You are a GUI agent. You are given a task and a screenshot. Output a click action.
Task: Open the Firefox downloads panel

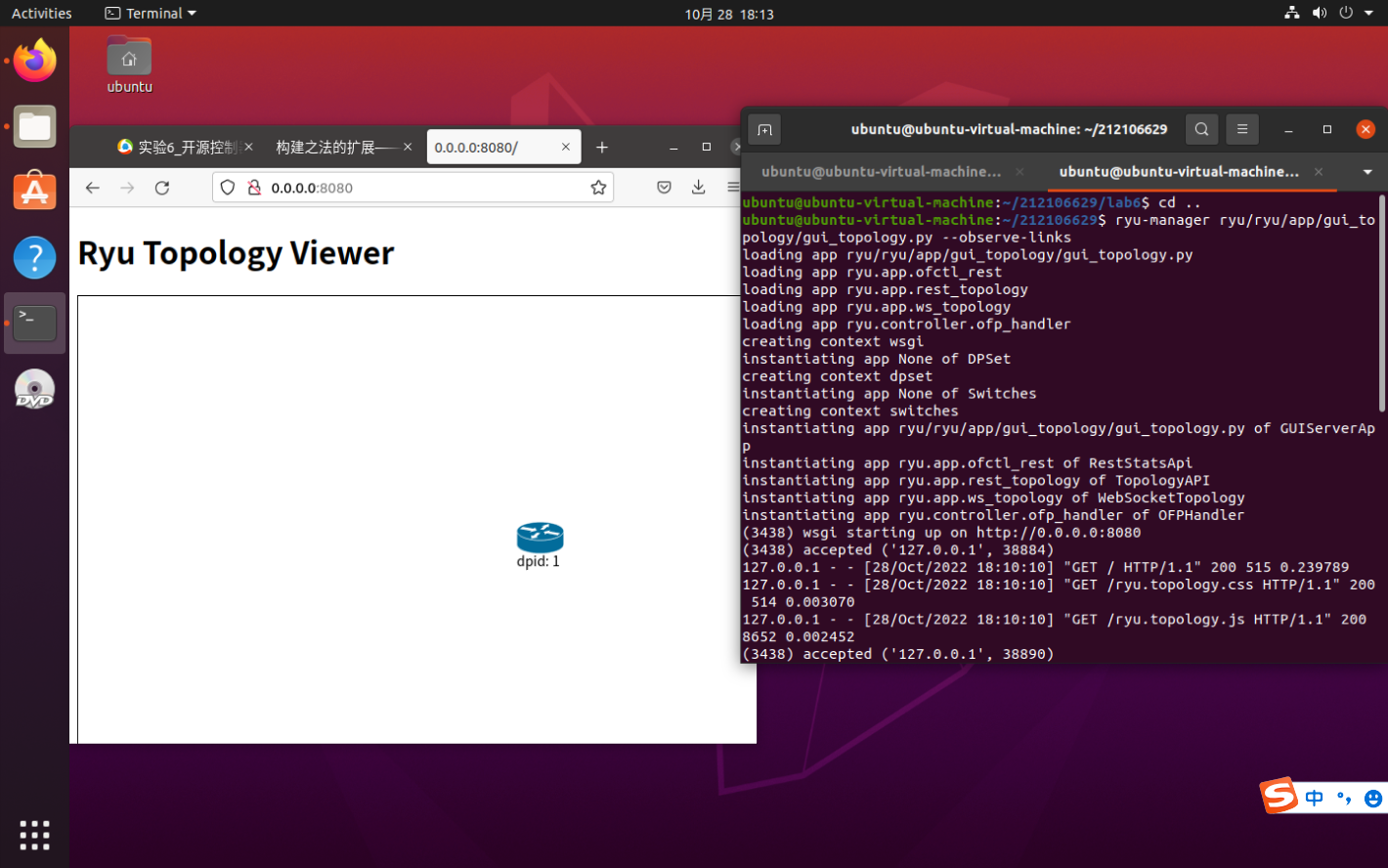coord(698,188)
